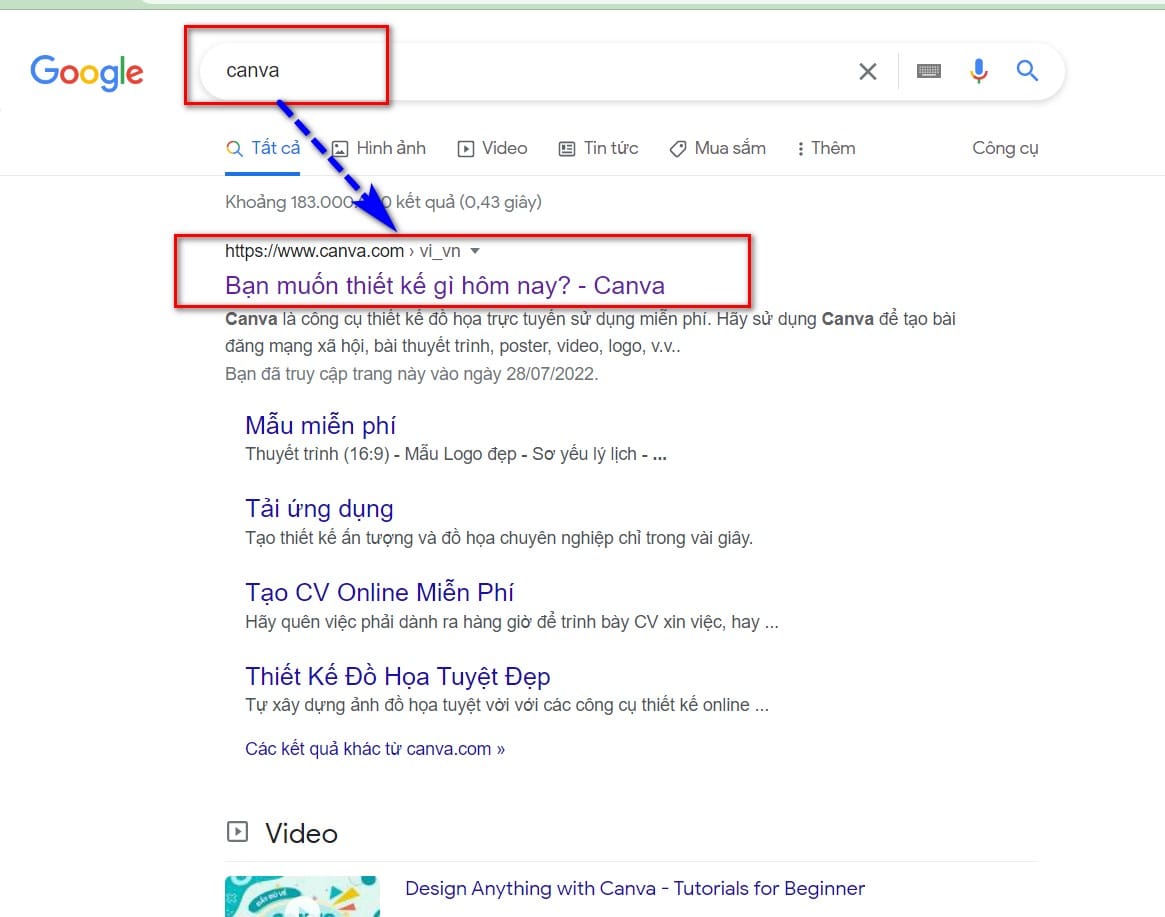
Task: Click the 'Tự xây dựng ảnh đồ họa' description
Action: 507,705
